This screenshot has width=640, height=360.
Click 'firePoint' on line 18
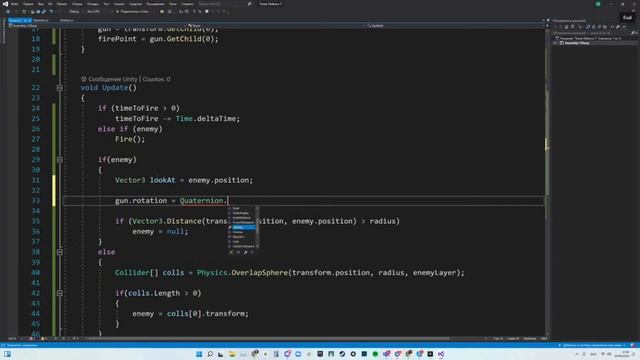point(117,39)
